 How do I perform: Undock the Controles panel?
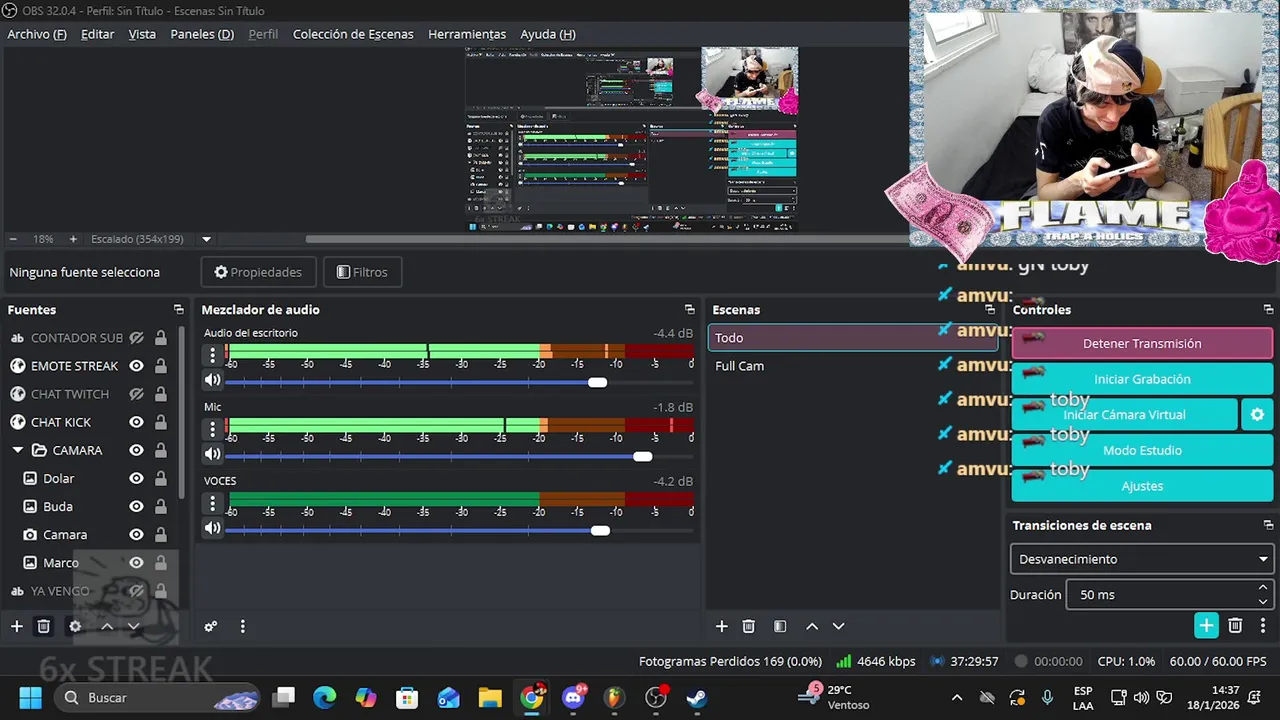[x=1268, y=310]
